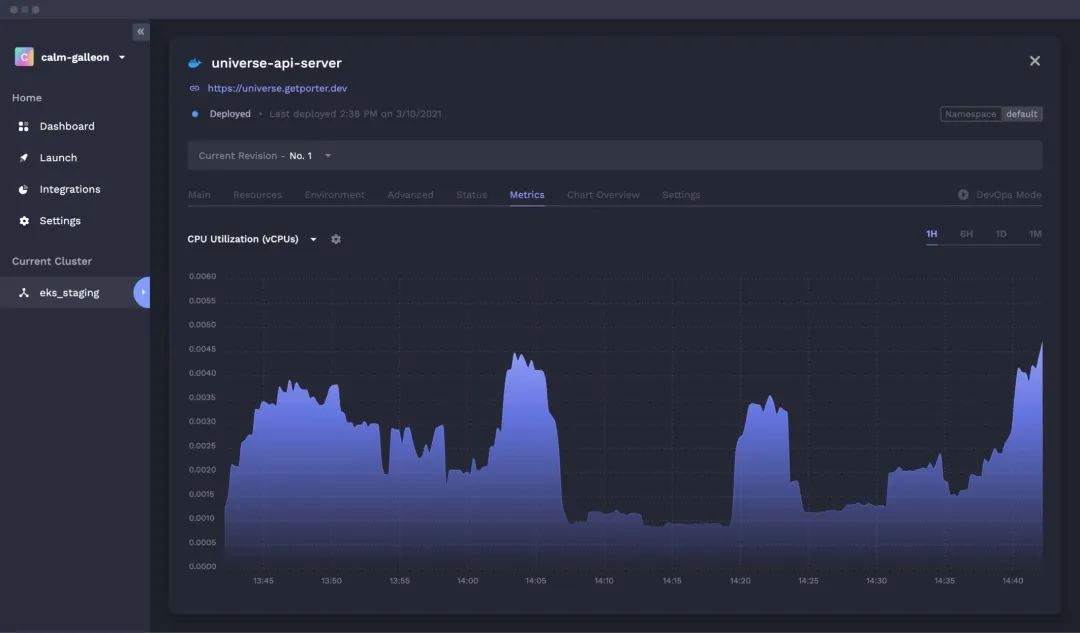Click the Dashboard grid icon
The height and width of the screenshot is (633, 1080).
[x=23, y=126]
